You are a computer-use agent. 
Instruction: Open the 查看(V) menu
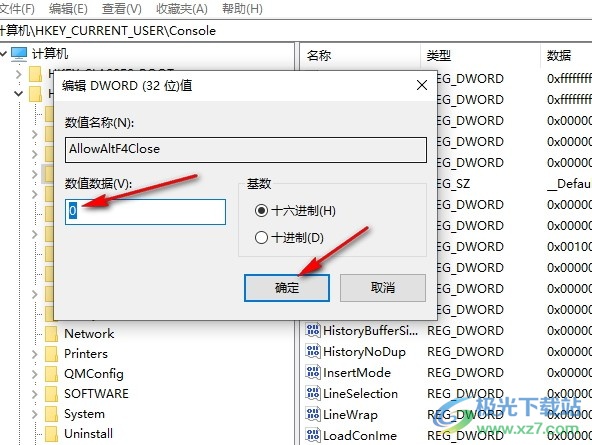click(122, 8)
